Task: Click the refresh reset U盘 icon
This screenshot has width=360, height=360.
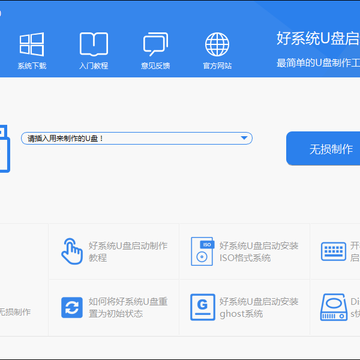Action: coord(72,307)
